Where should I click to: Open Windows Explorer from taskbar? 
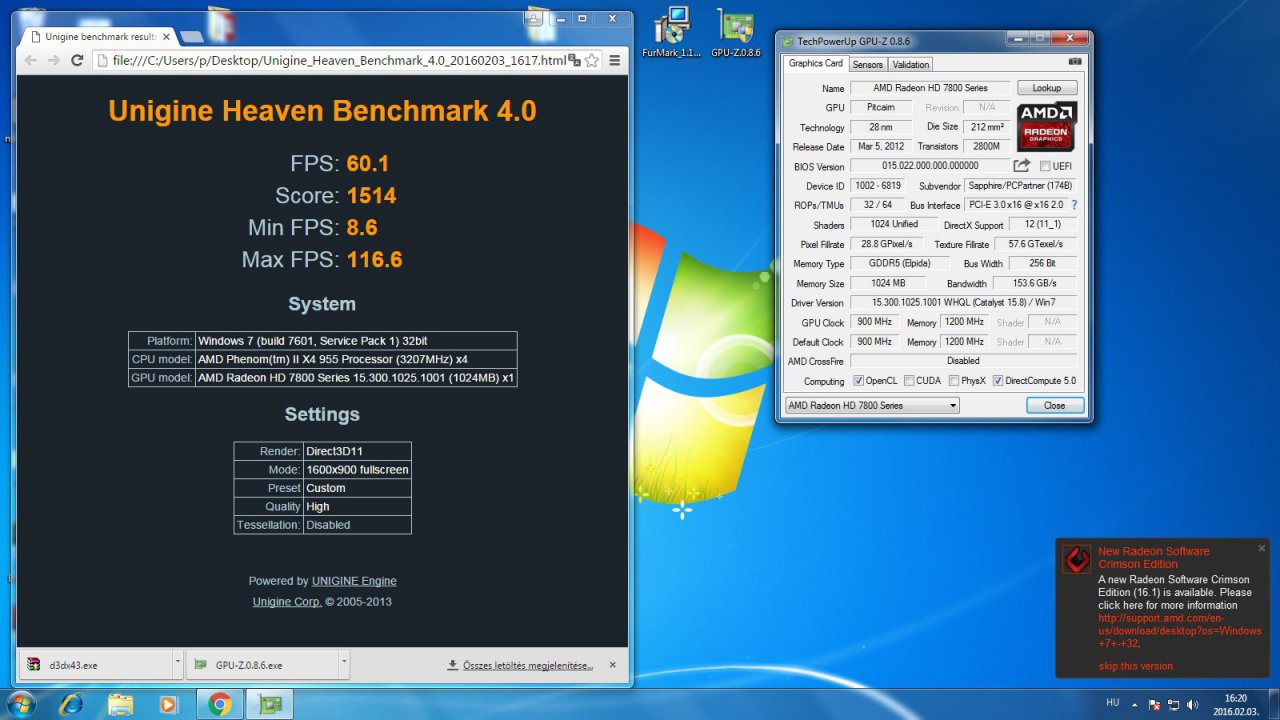121,704
